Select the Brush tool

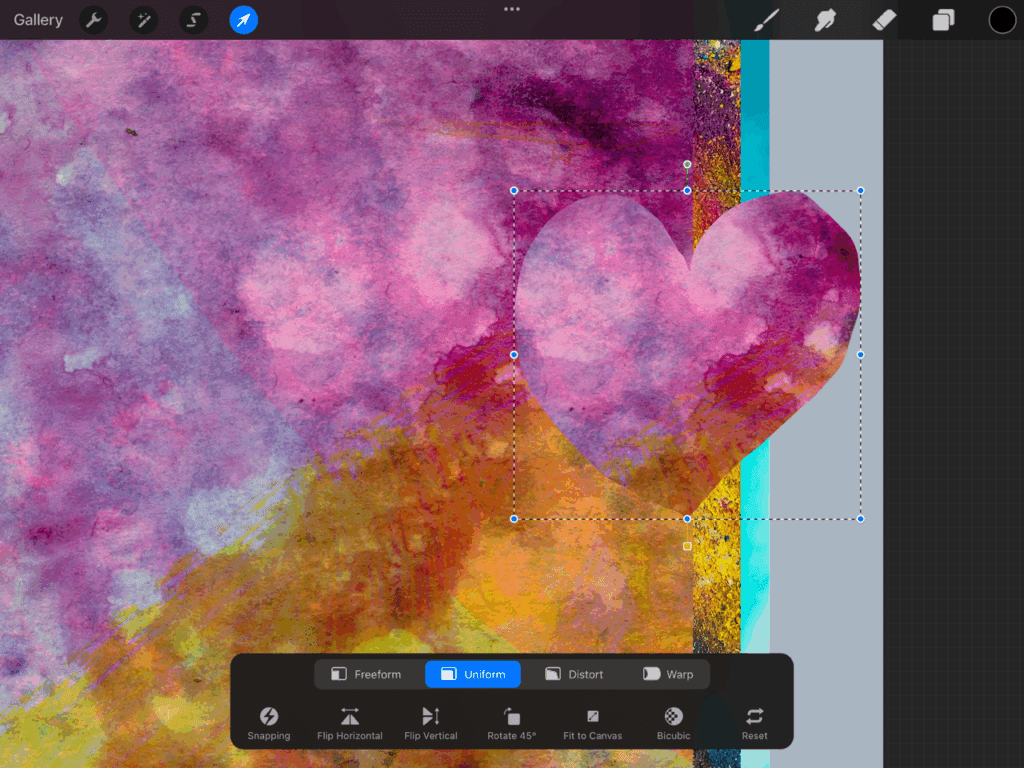coord(767,20)
